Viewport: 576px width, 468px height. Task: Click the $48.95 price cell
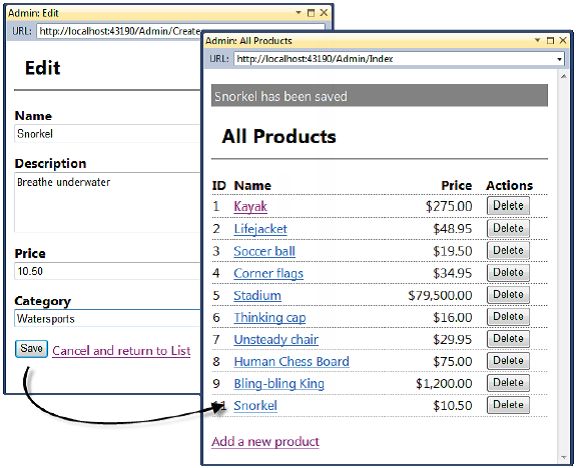pos(452,229)
